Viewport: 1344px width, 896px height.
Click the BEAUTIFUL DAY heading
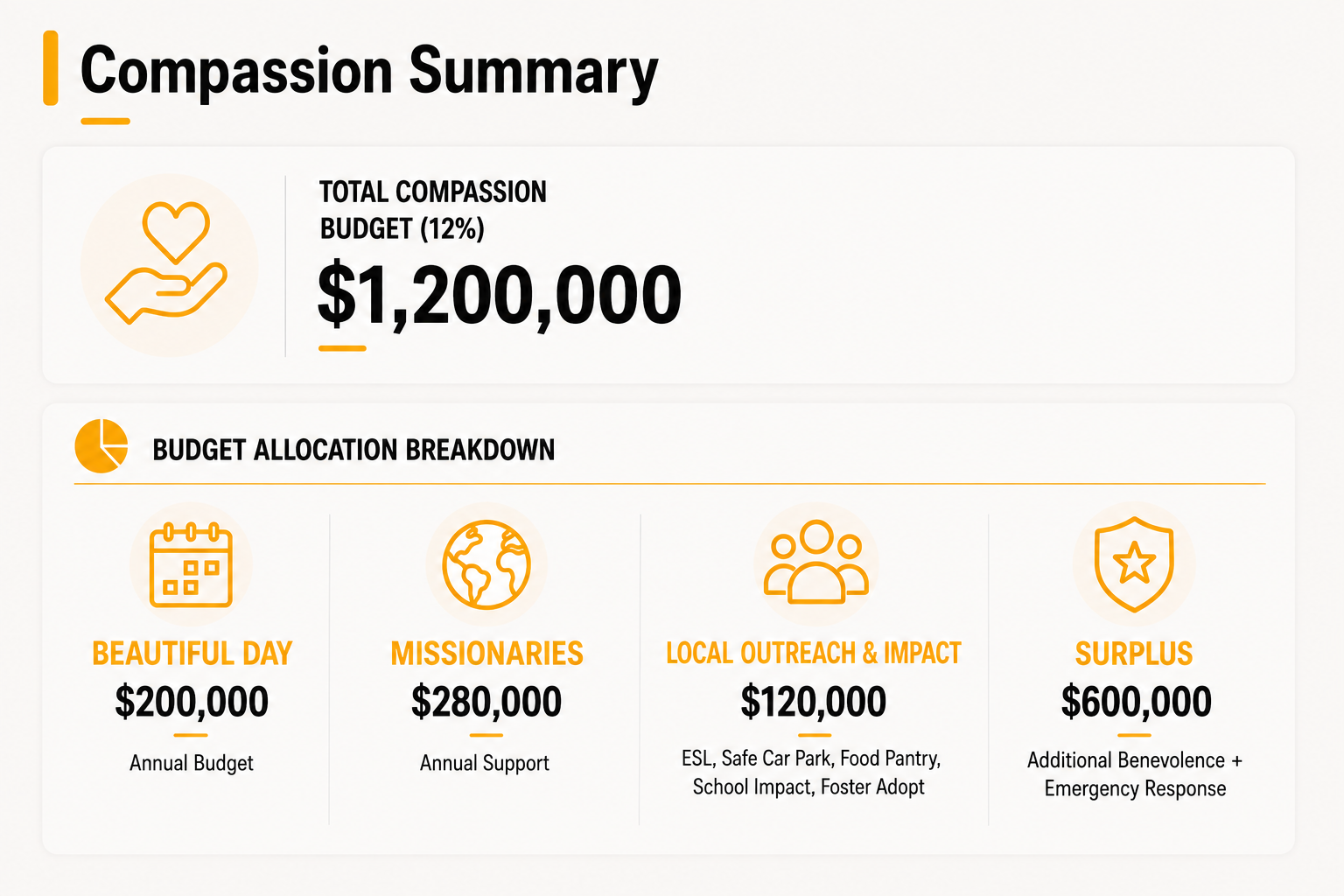pos(192,654)
